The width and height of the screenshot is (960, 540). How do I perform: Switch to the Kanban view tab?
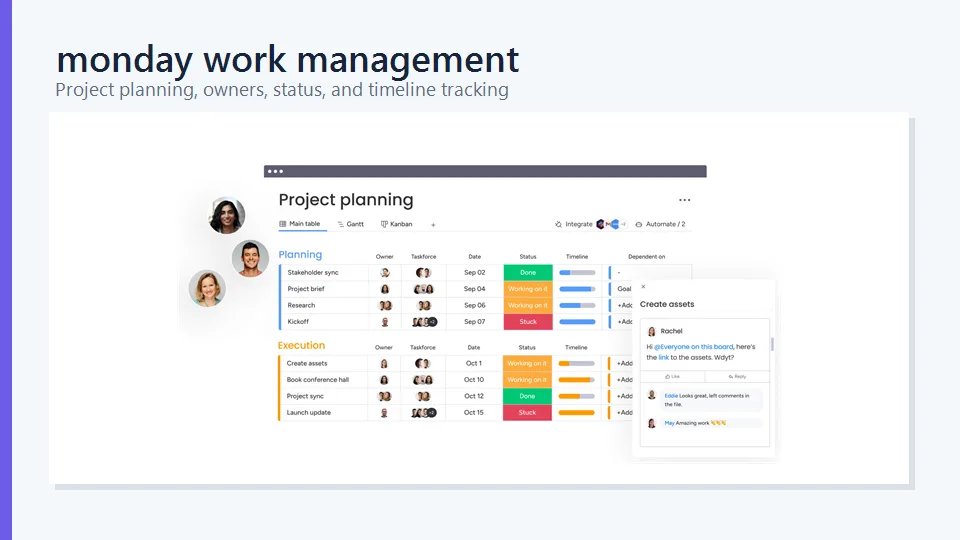397,224
